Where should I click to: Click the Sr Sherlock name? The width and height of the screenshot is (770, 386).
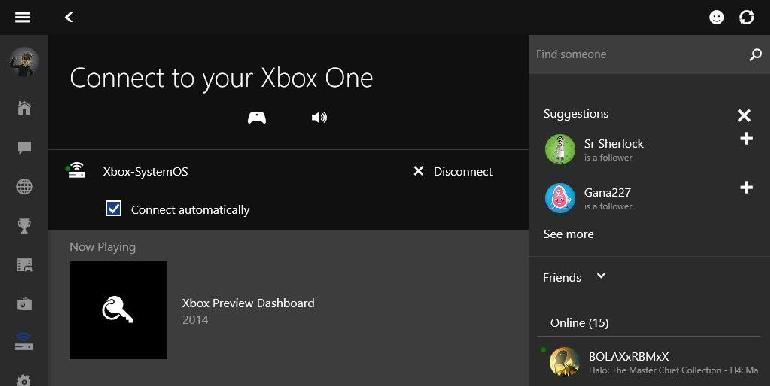pos(614,144)
